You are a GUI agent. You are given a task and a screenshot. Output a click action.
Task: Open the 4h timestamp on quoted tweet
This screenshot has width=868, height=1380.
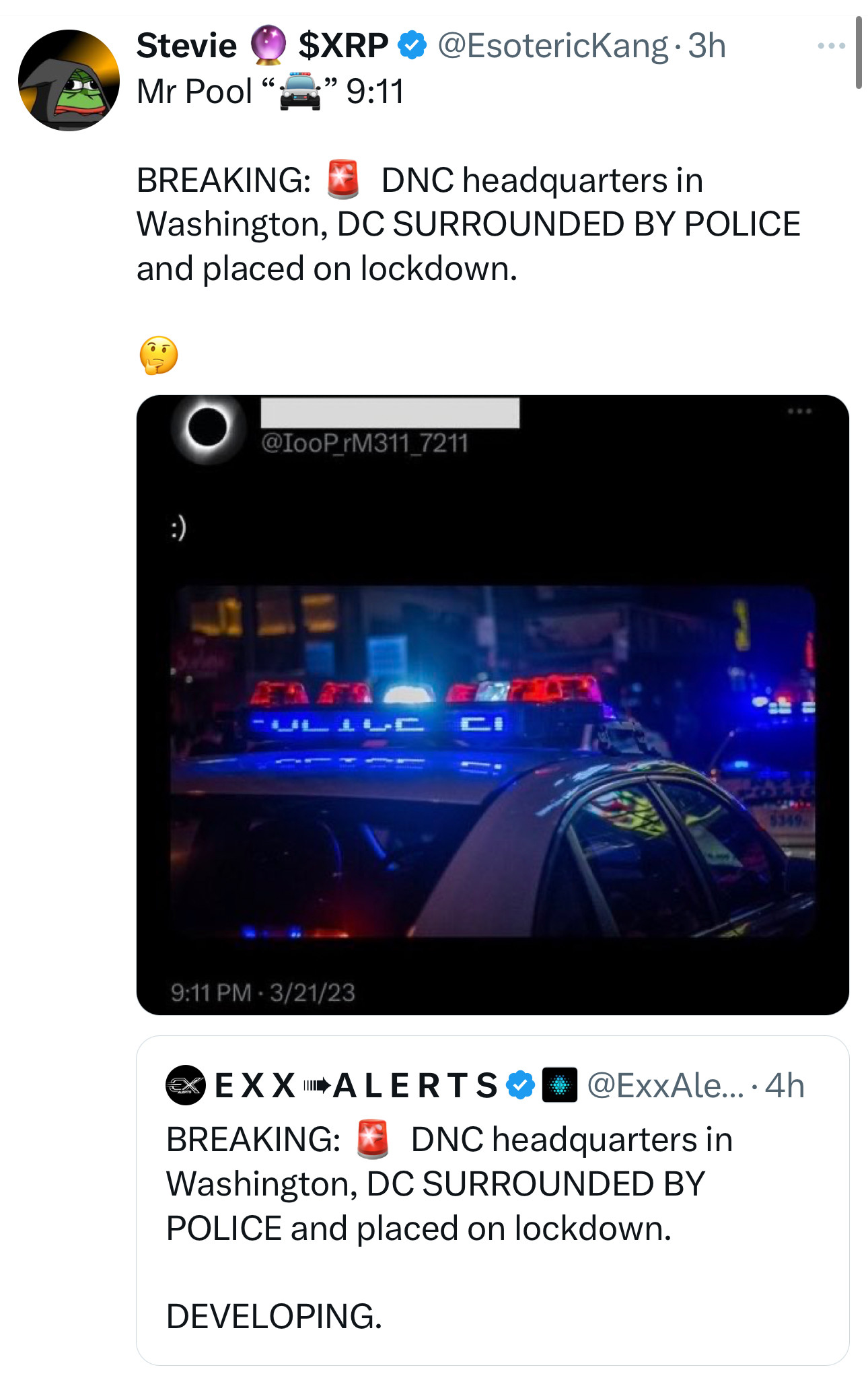coord(785,1085)
